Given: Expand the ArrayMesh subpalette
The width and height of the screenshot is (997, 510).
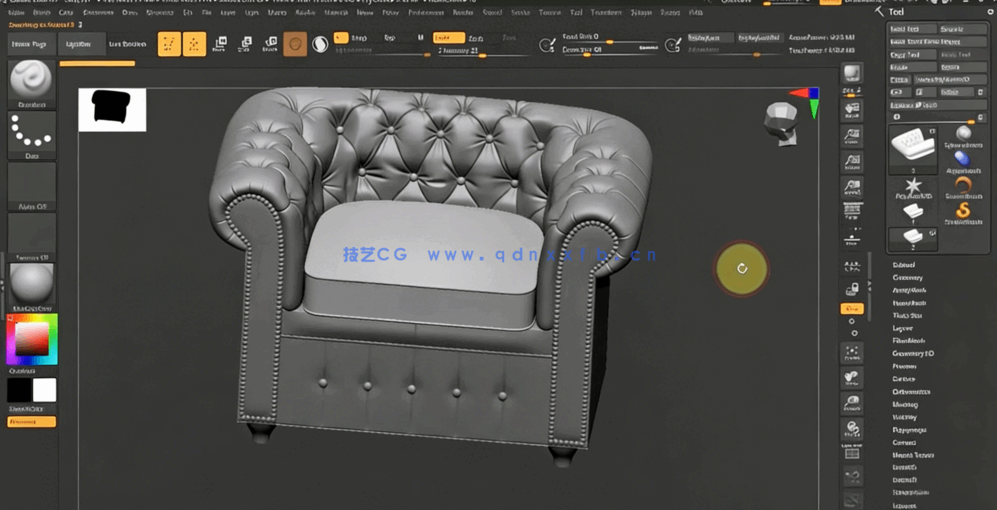Looking at the screenshot, I should coord(909,290).
